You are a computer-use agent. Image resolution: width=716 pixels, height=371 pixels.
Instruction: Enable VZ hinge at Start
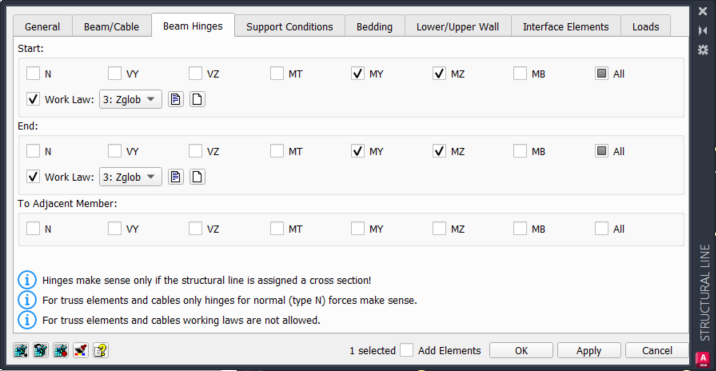(195, 73)
